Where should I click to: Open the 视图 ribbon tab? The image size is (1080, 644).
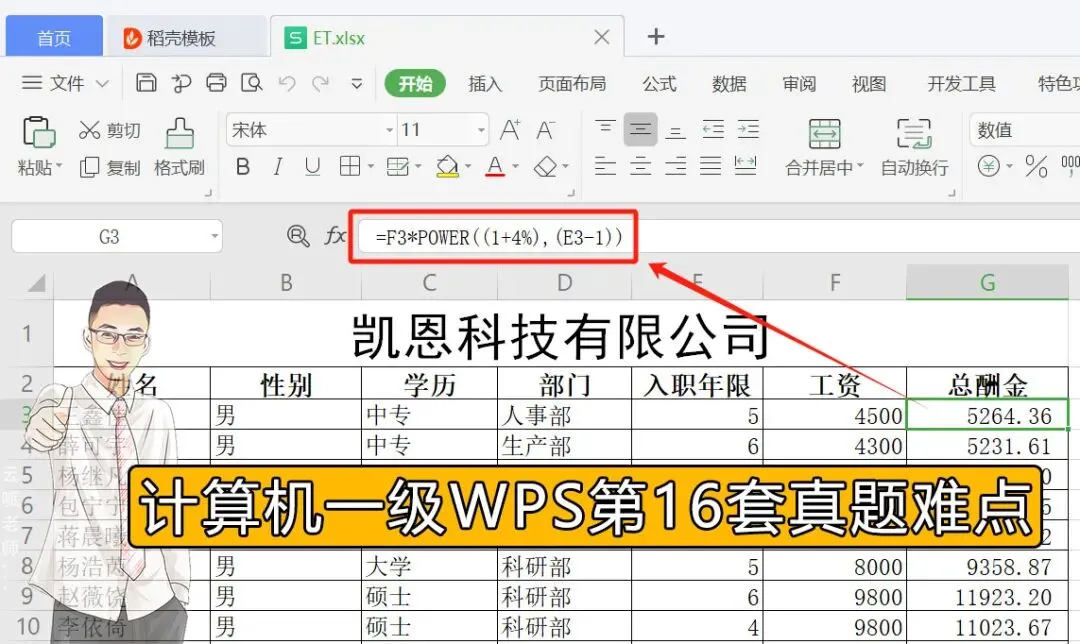point(869,84)
